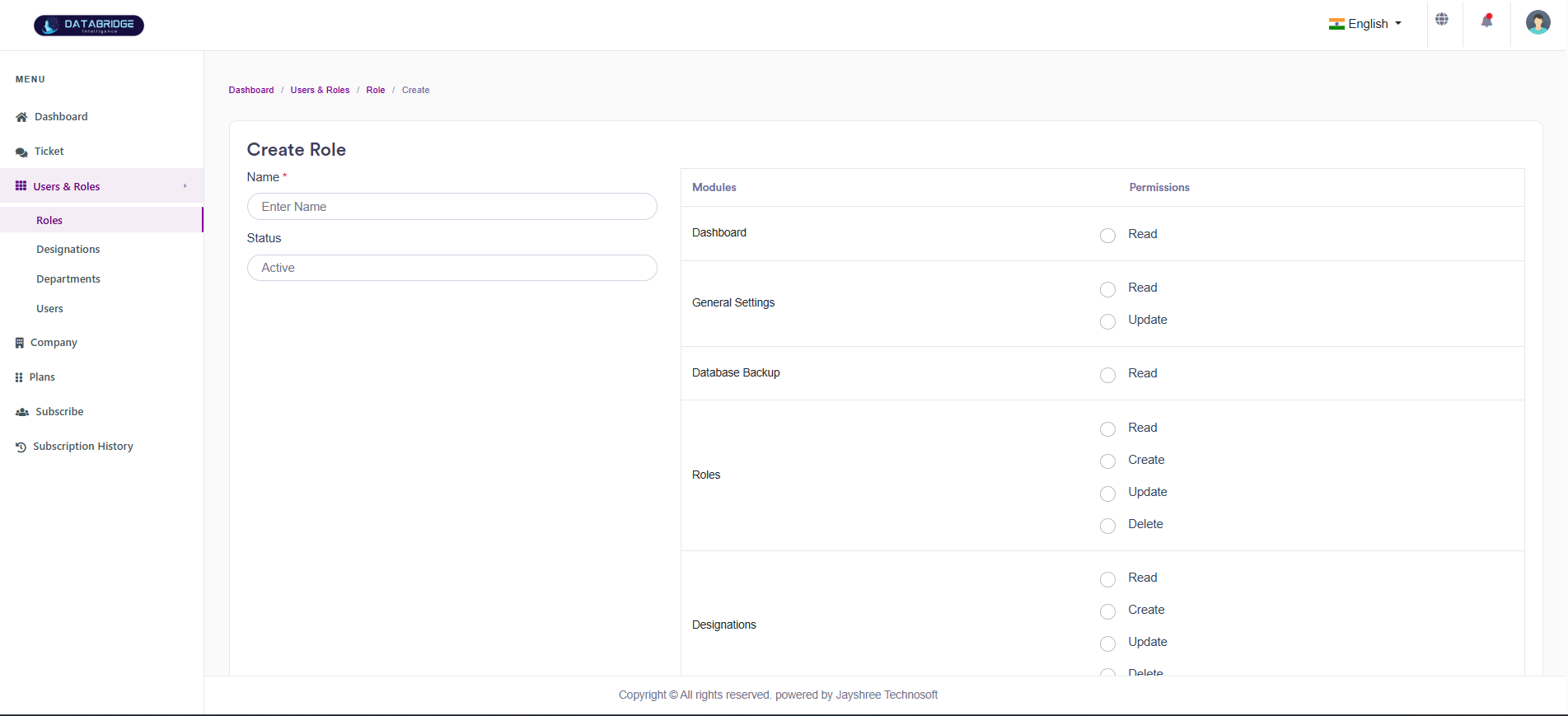Enable Roles Read permission
The image size is (1568, 716).
click(x=1108, y=429)
